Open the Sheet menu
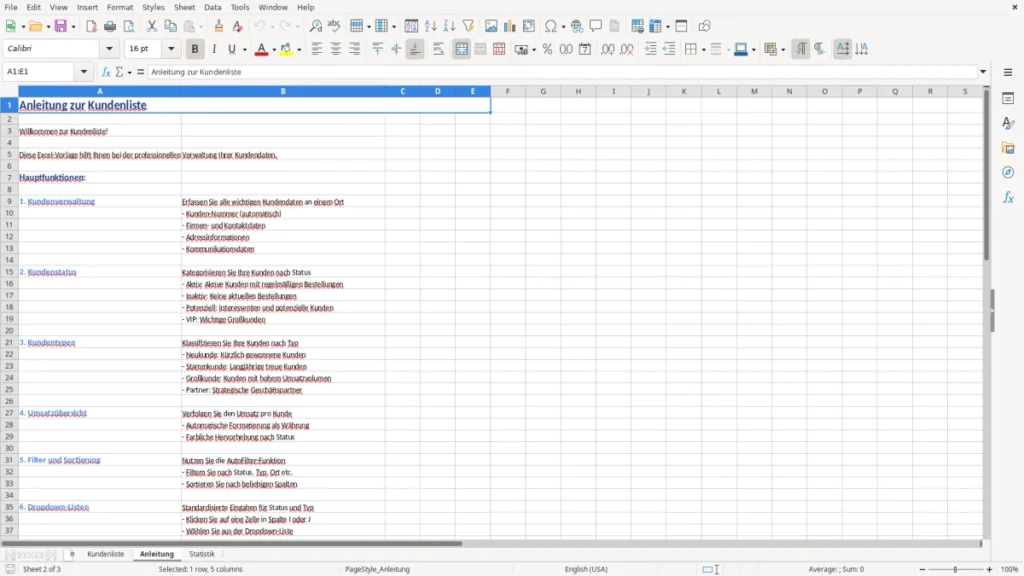1024x576 pixels. [x=184, y=7]
